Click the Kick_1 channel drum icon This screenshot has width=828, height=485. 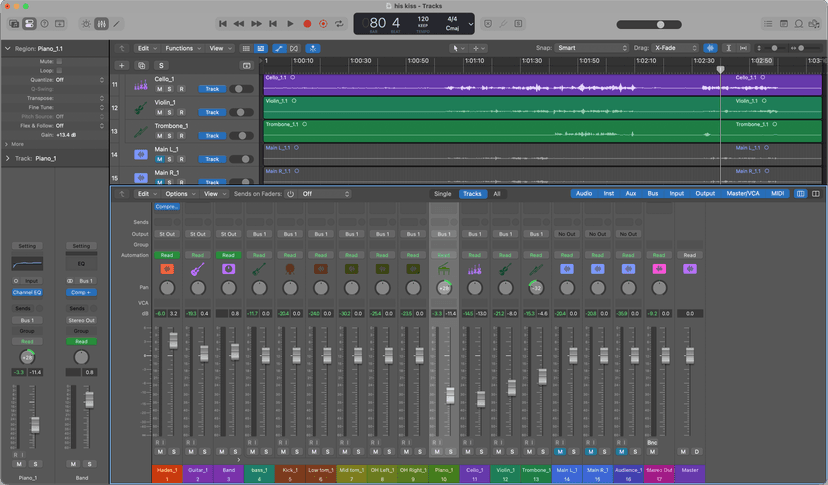point(290,269)
